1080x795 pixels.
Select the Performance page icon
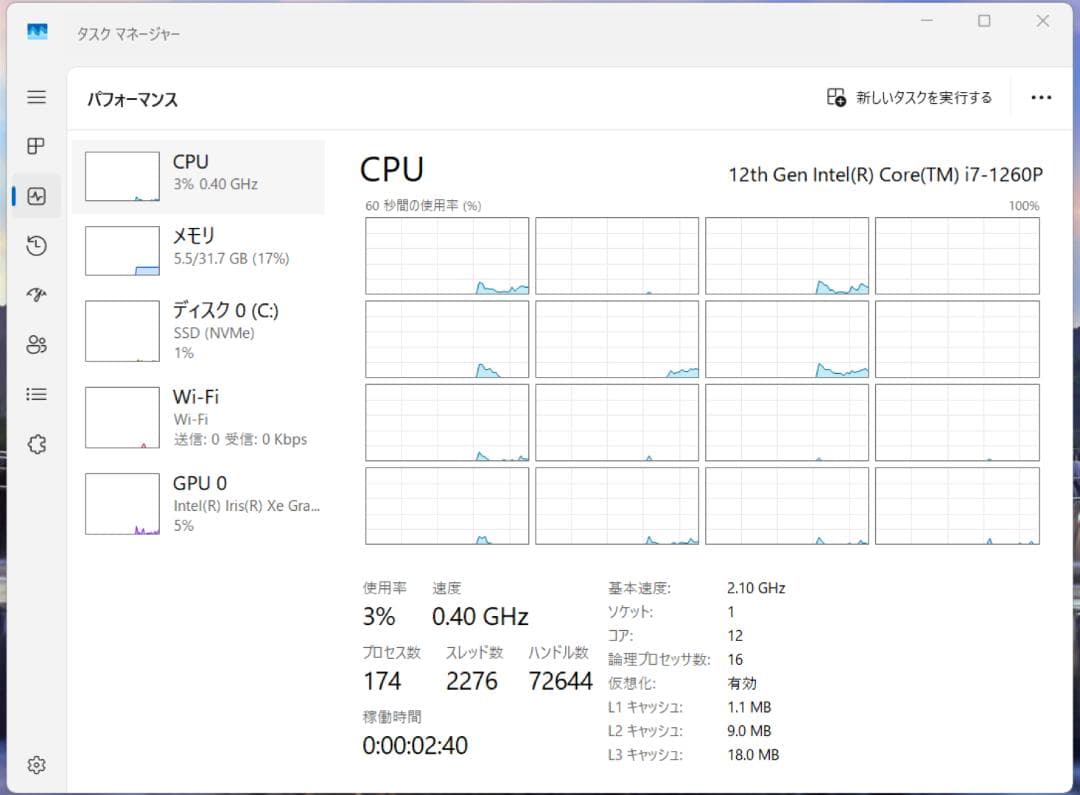pyautogui.click(x=36, y=196)
